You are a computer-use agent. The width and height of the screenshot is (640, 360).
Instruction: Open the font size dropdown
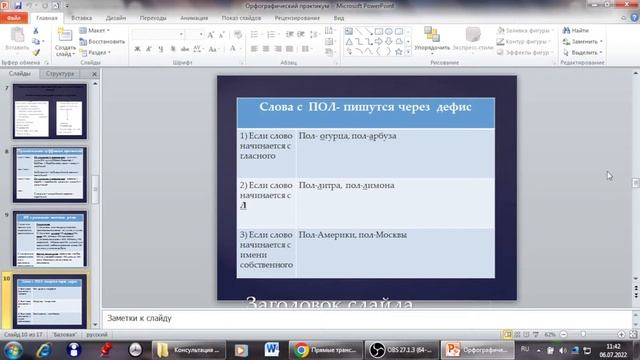point(201,35)
